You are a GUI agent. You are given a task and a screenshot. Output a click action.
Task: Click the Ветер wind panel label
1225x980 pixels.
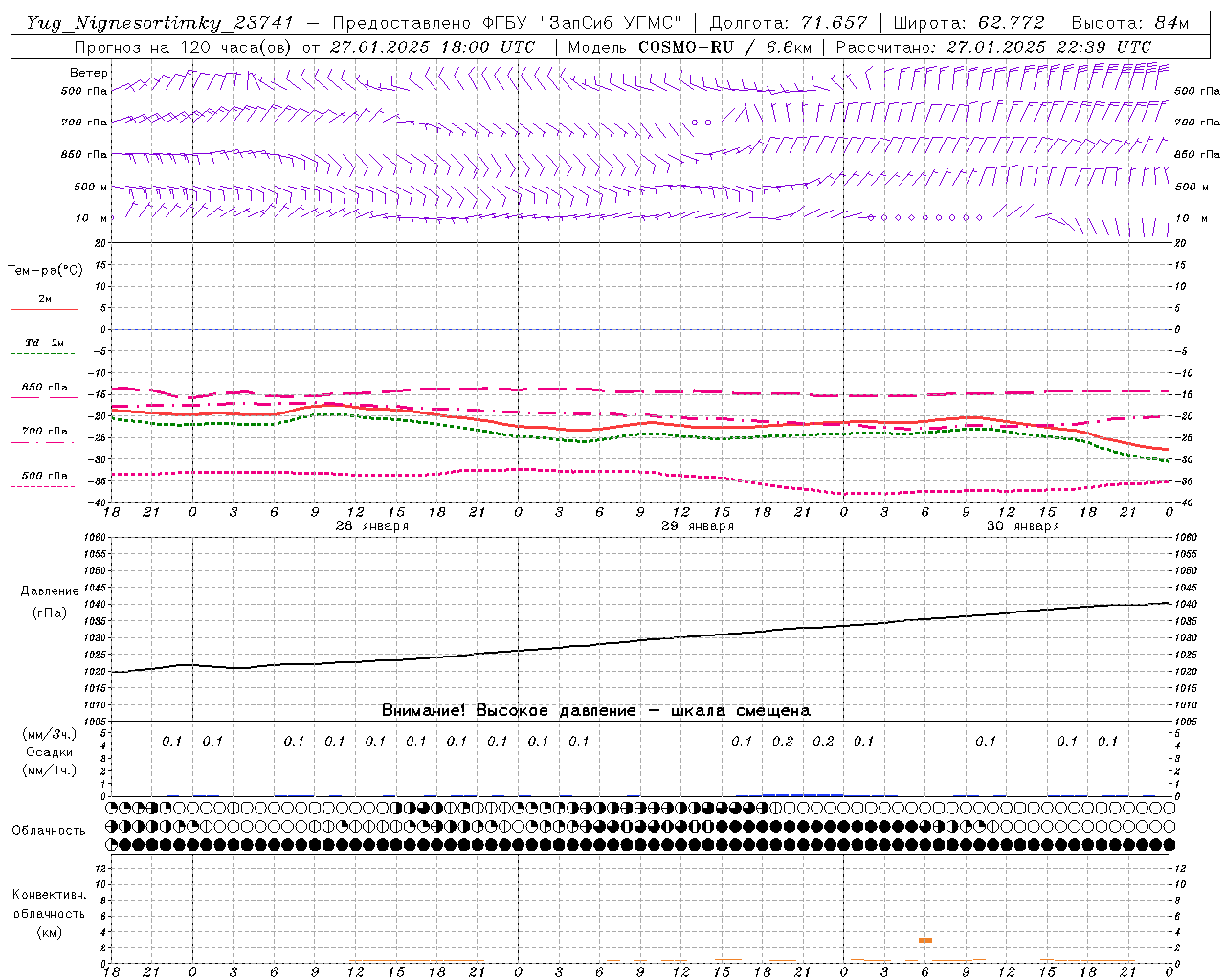pyautogui.click(x=89, y=73)
